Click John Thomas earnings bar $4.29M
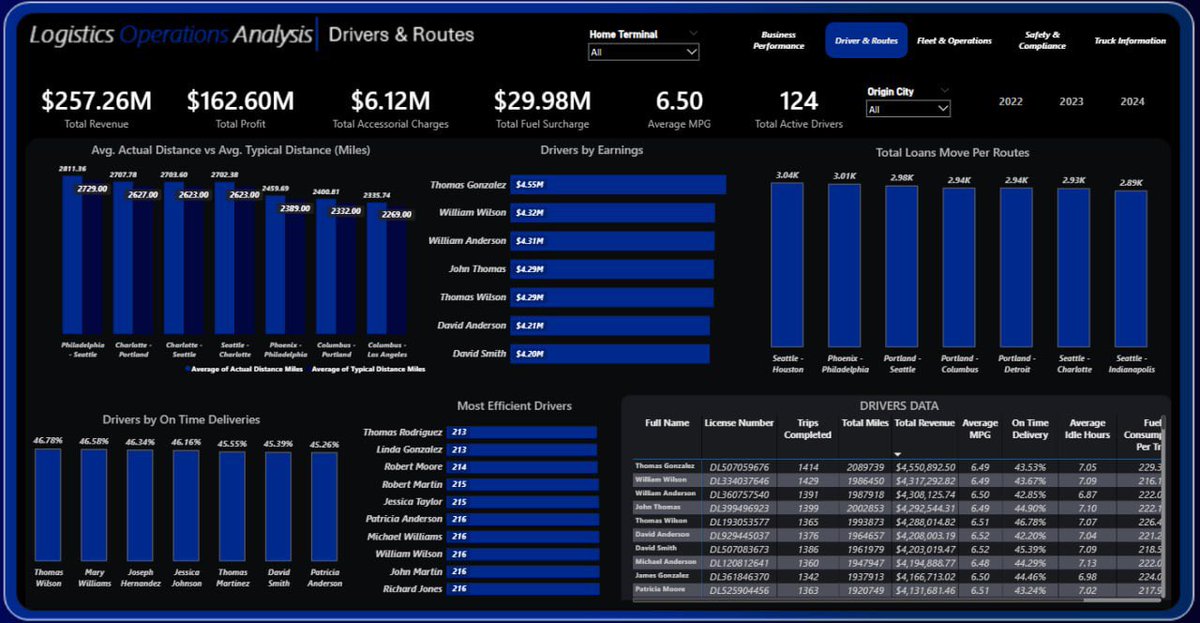Image resolution: width=1200 pixels, height=623 pixels. tap(612, 269)
